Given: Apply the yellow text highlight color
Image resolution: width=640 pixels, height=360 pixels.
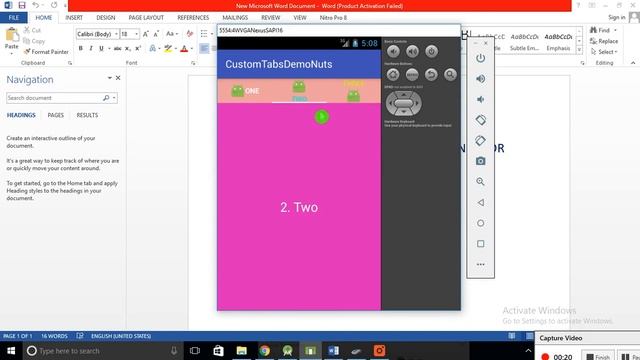Looking at the screenshot, I should tap(168, 48).
